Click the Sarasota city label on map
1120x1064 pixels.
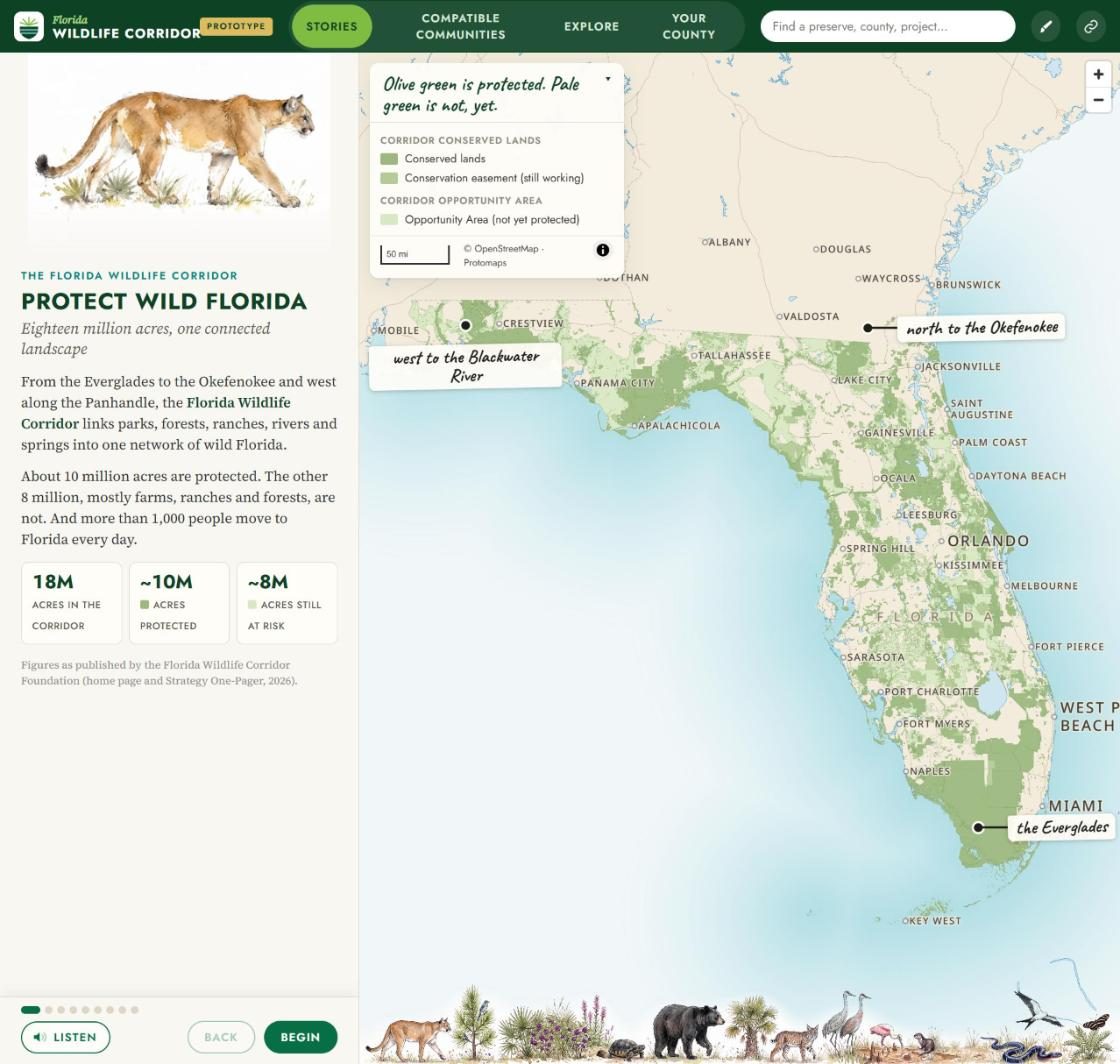[x=875, y=657]
